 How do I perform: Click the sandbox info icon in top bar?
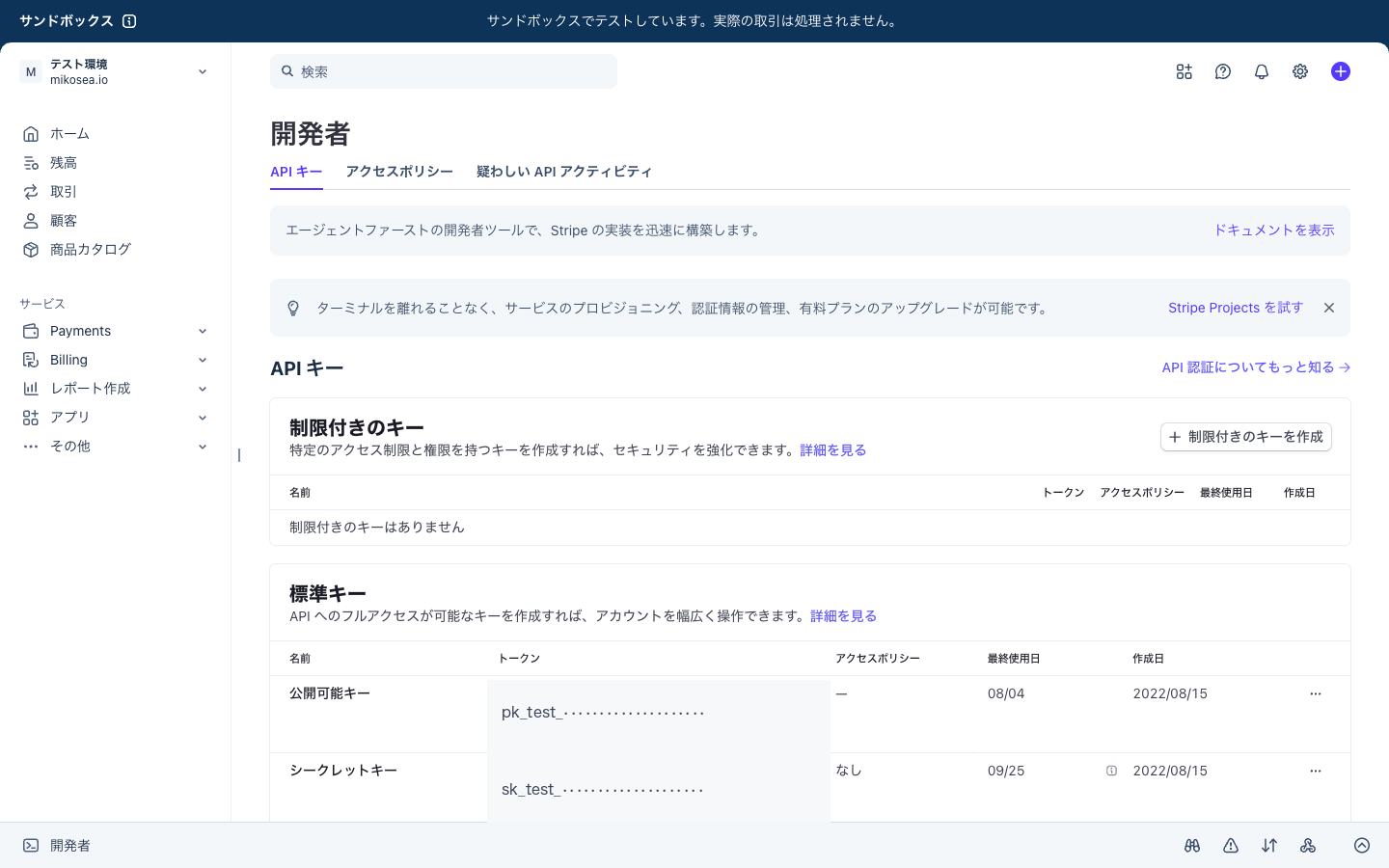pyautogui.click(x=129, y=21)
